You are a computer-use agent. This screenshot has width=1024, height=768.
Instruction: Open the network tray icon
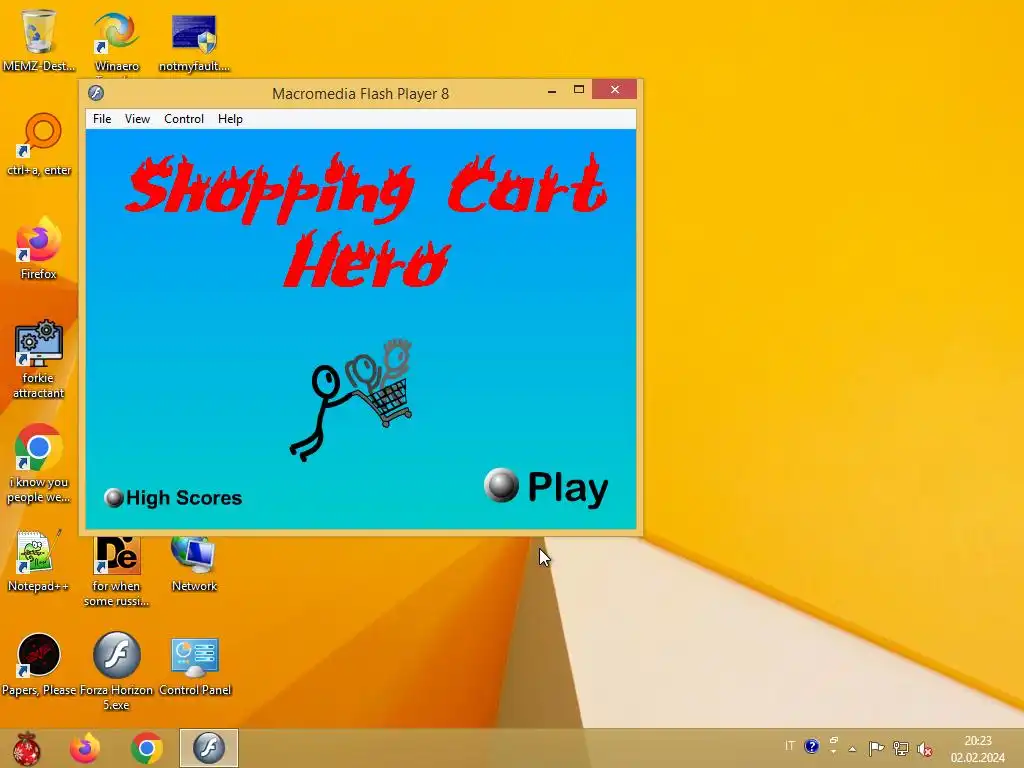pyautogui.click(x=901, y=748)
